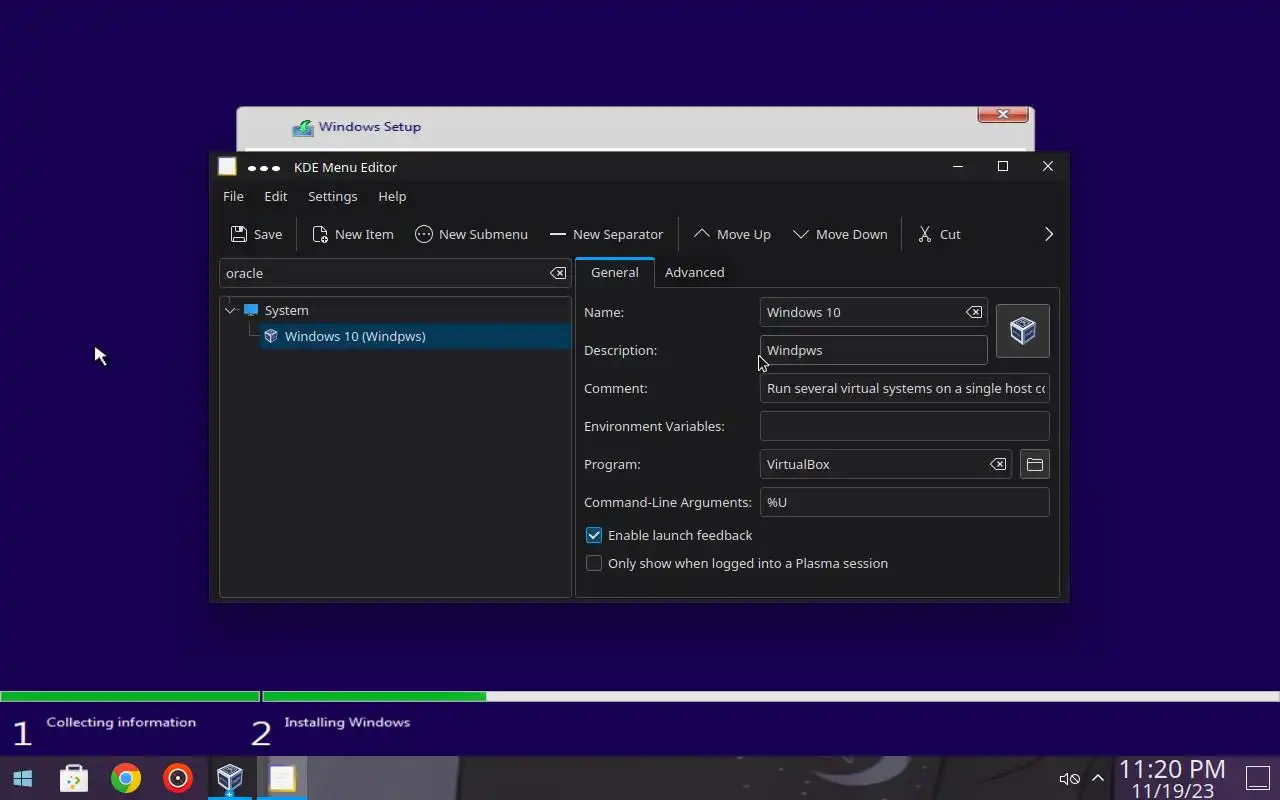Click the muted volume tray icon
This screenshot has height=800, width=1280.
(x=1069, y=779)
